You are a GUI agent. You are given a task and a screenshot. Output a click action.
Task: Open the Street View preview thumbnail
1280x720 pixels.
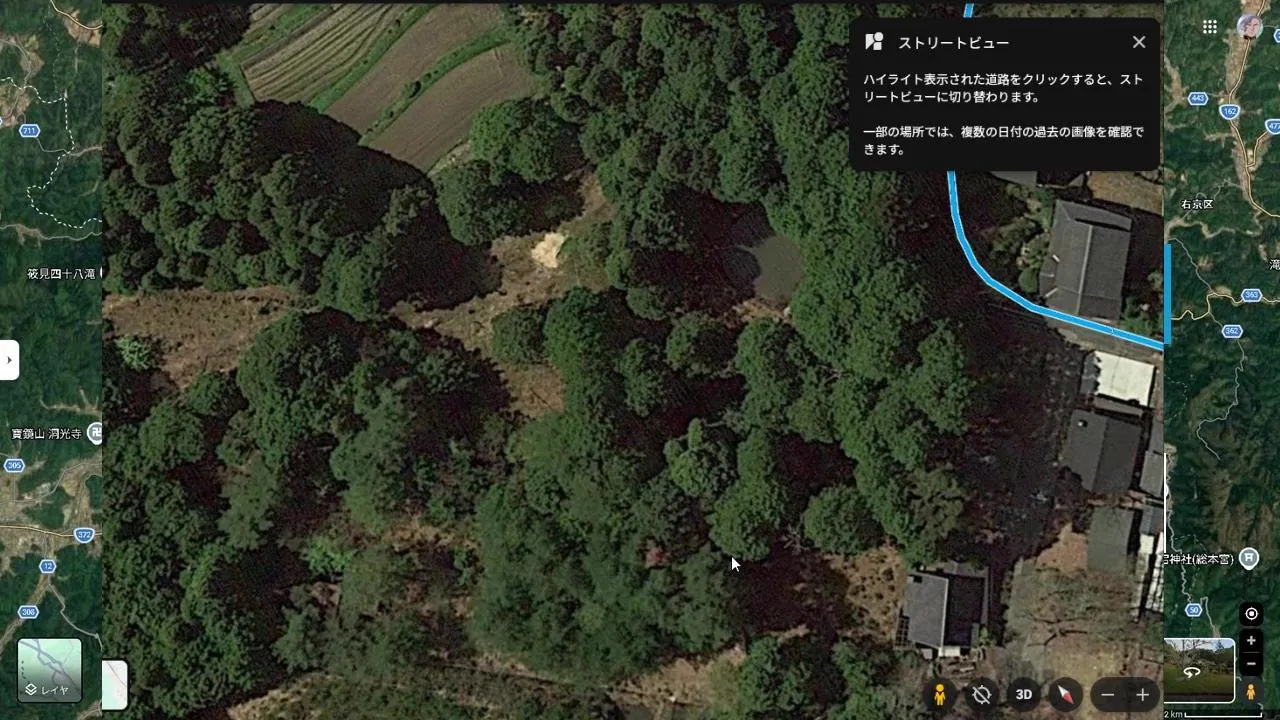(1199, 670)
